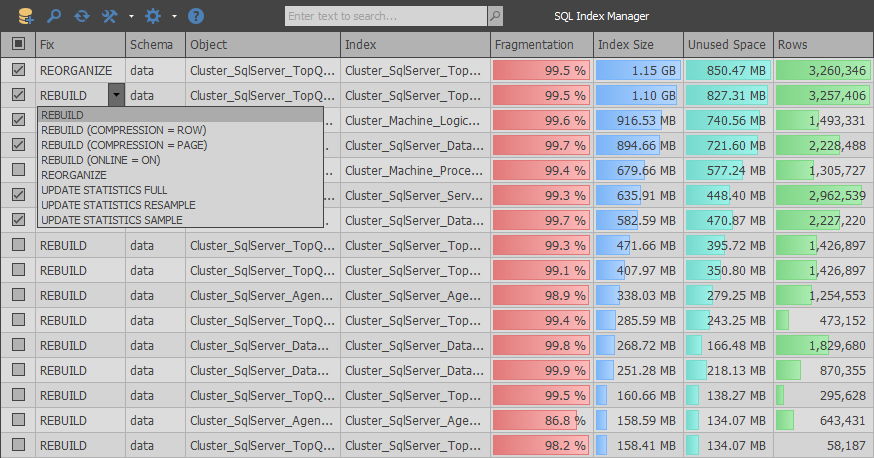874x458 pixels.
Task: Expand the arrow next to gear icon
Action: tap(174, 17)
